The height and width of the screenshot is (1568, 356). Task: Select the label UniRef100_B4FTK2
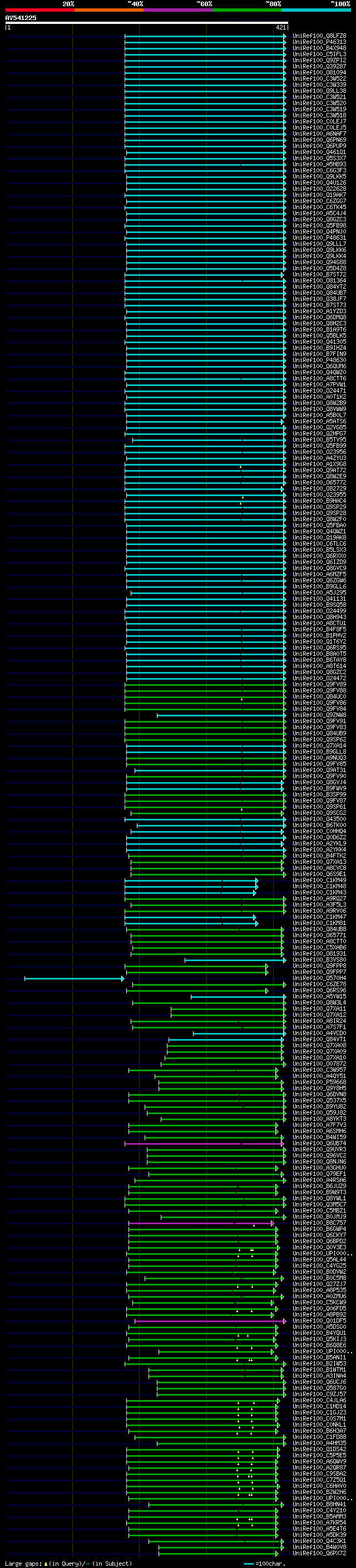pos(319,856)
